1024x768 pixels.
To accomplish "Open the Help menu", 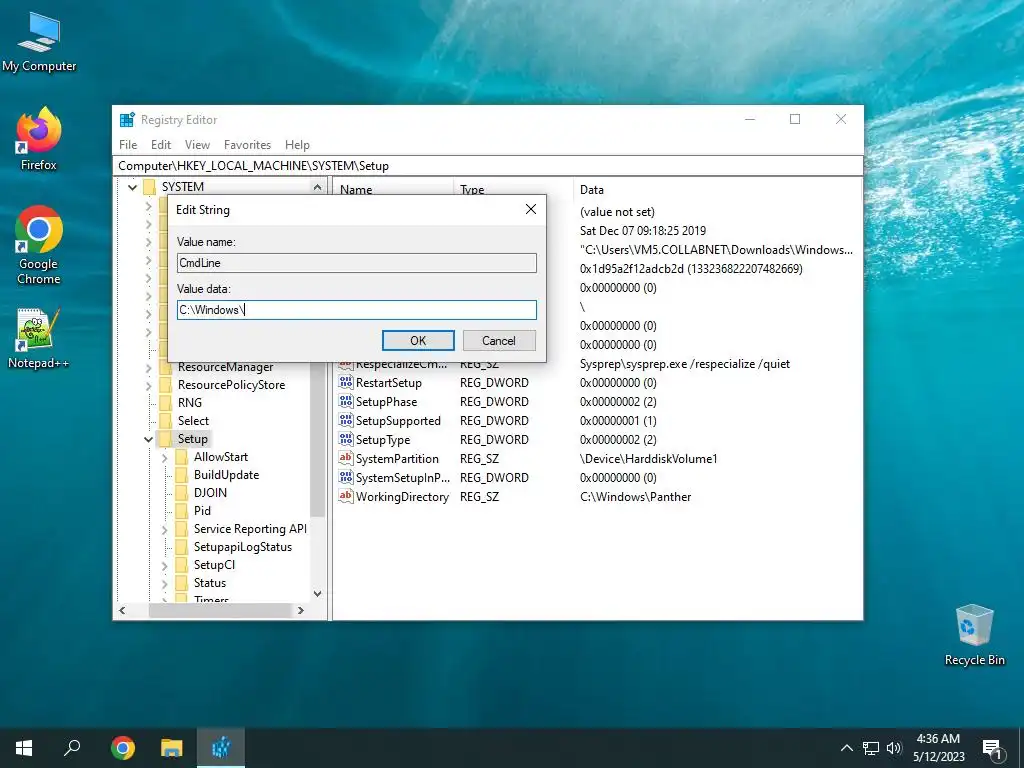I will [x=297, y=145].
